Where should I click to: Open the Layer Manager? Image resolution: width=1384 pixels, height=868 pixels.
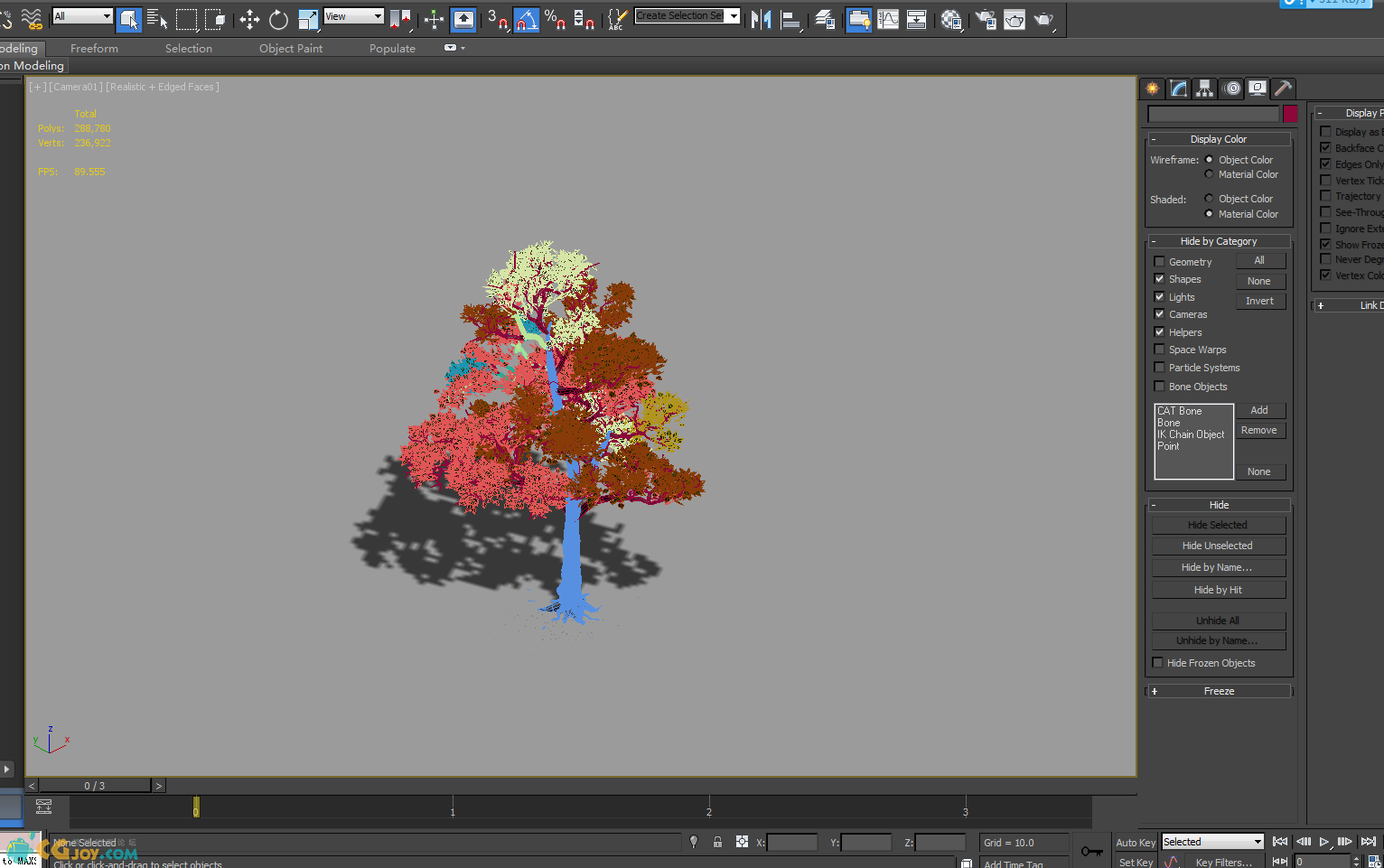[x=825, y=19]
